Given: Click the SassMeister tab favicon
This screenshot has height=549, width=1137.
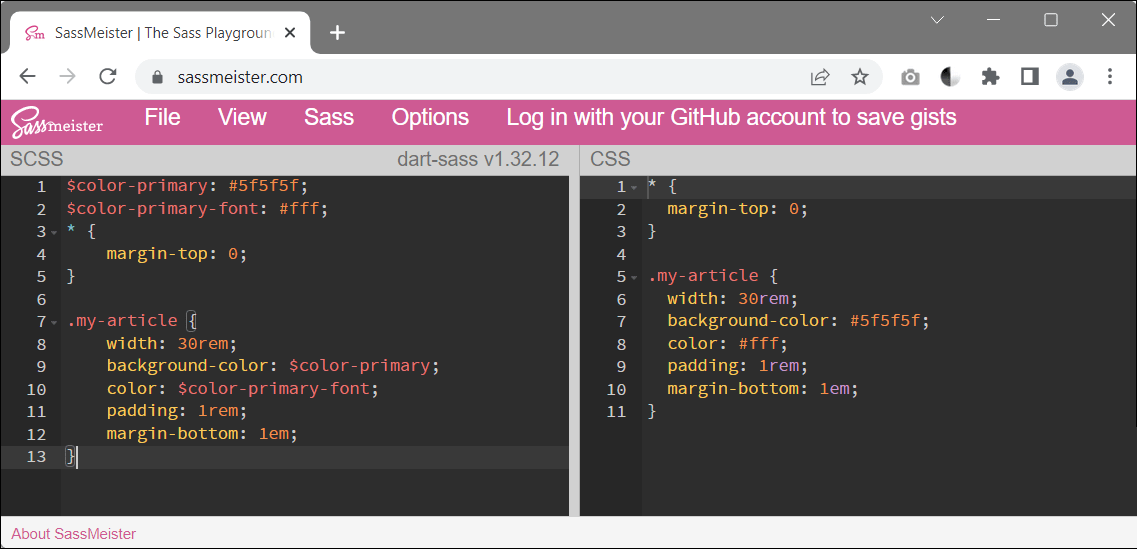Looking at the screenshot, I should click(x=34, y=33).
